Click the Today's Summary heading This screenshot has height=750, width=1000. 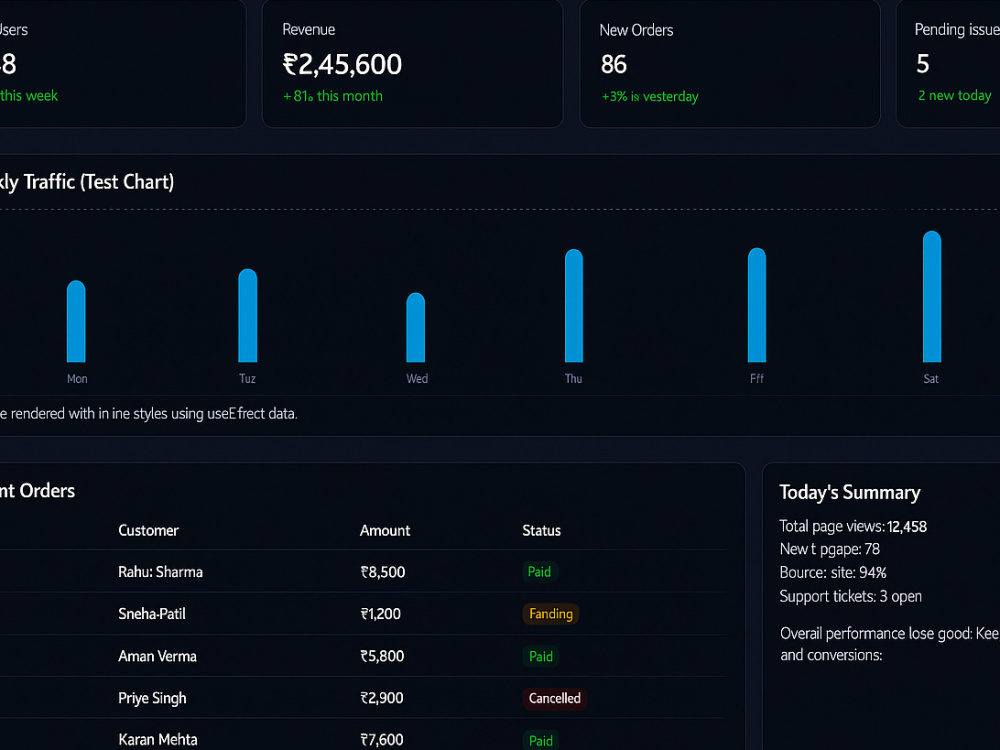coord(849,492)
